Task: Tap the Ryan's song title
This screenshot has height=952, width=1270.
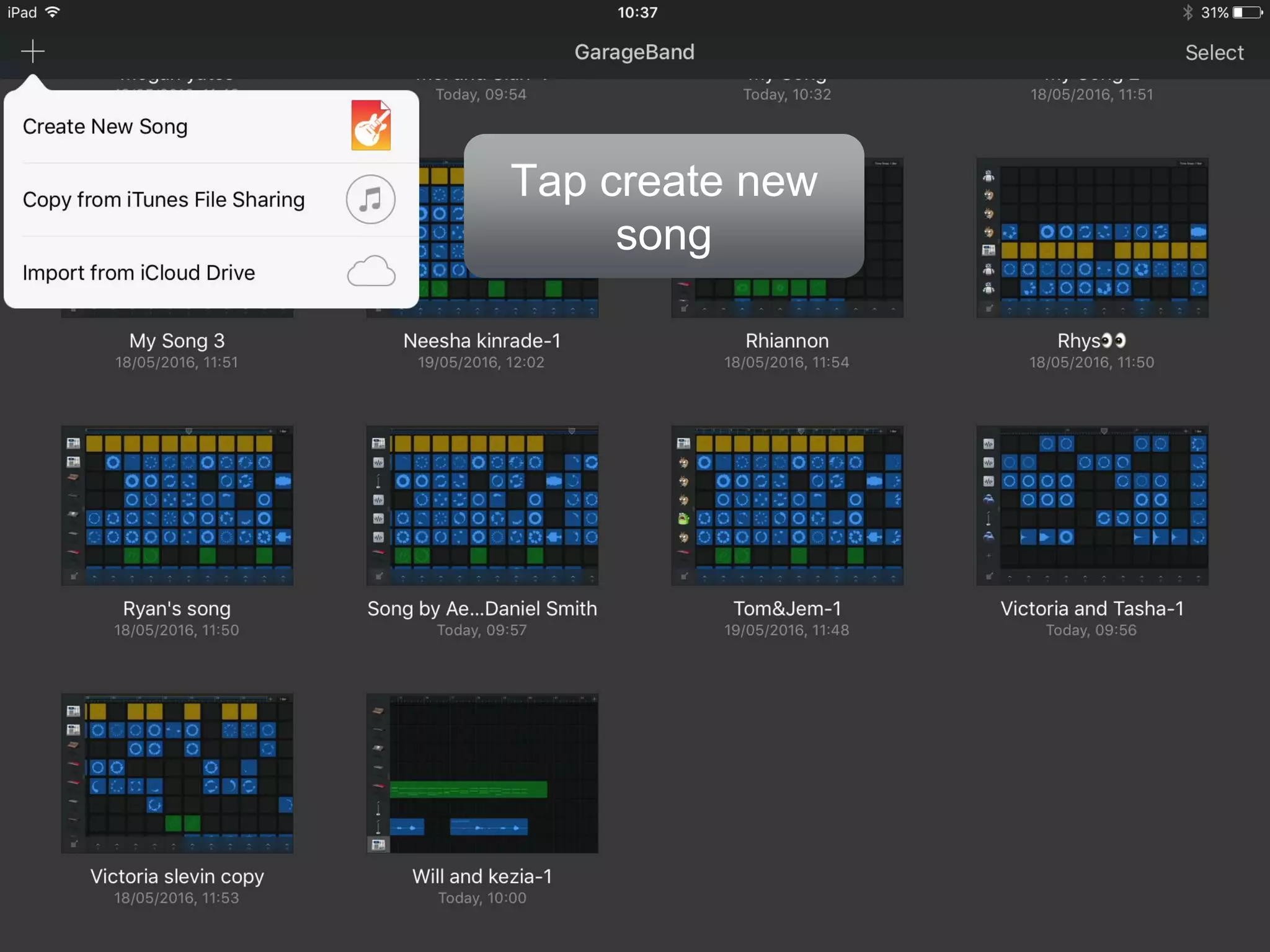Action: click(x=177, y=609)
